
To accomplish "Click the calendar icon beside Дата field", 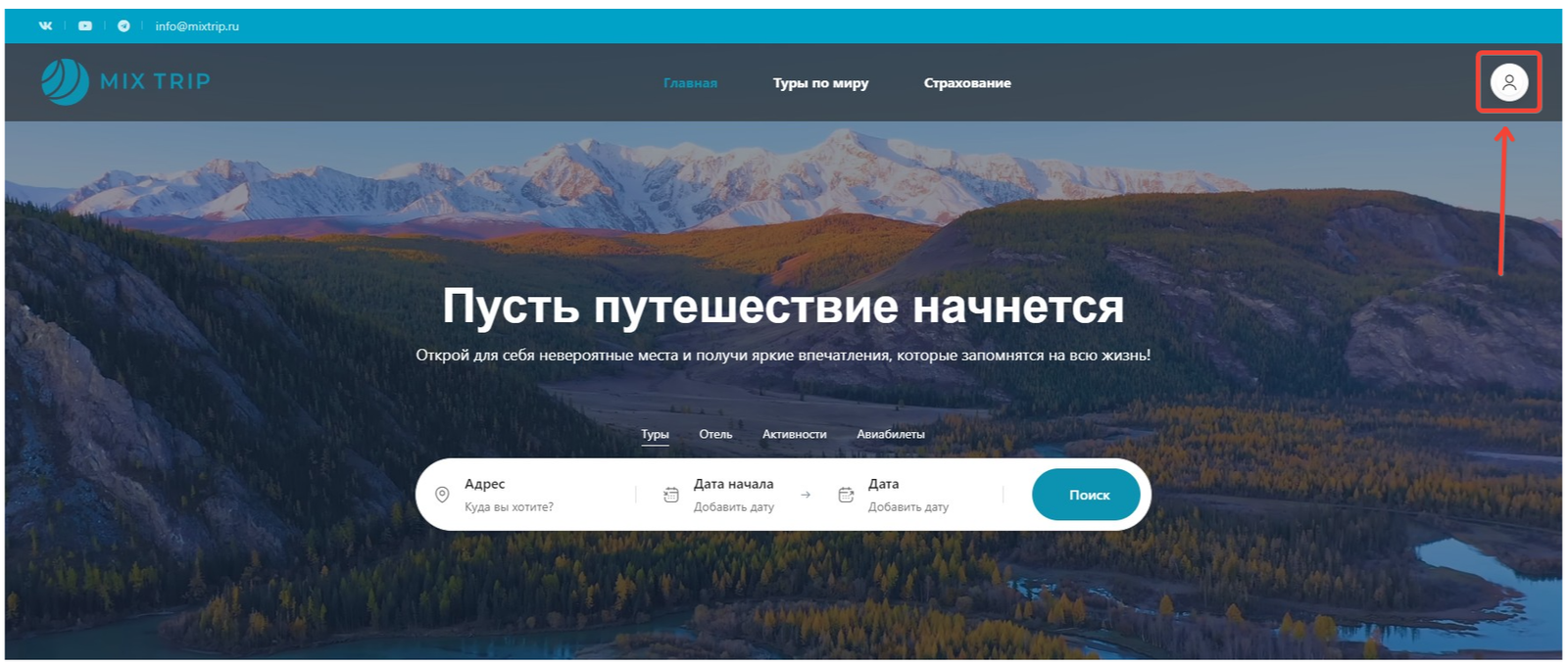I will pyautogui.click(x=846, y=495).
